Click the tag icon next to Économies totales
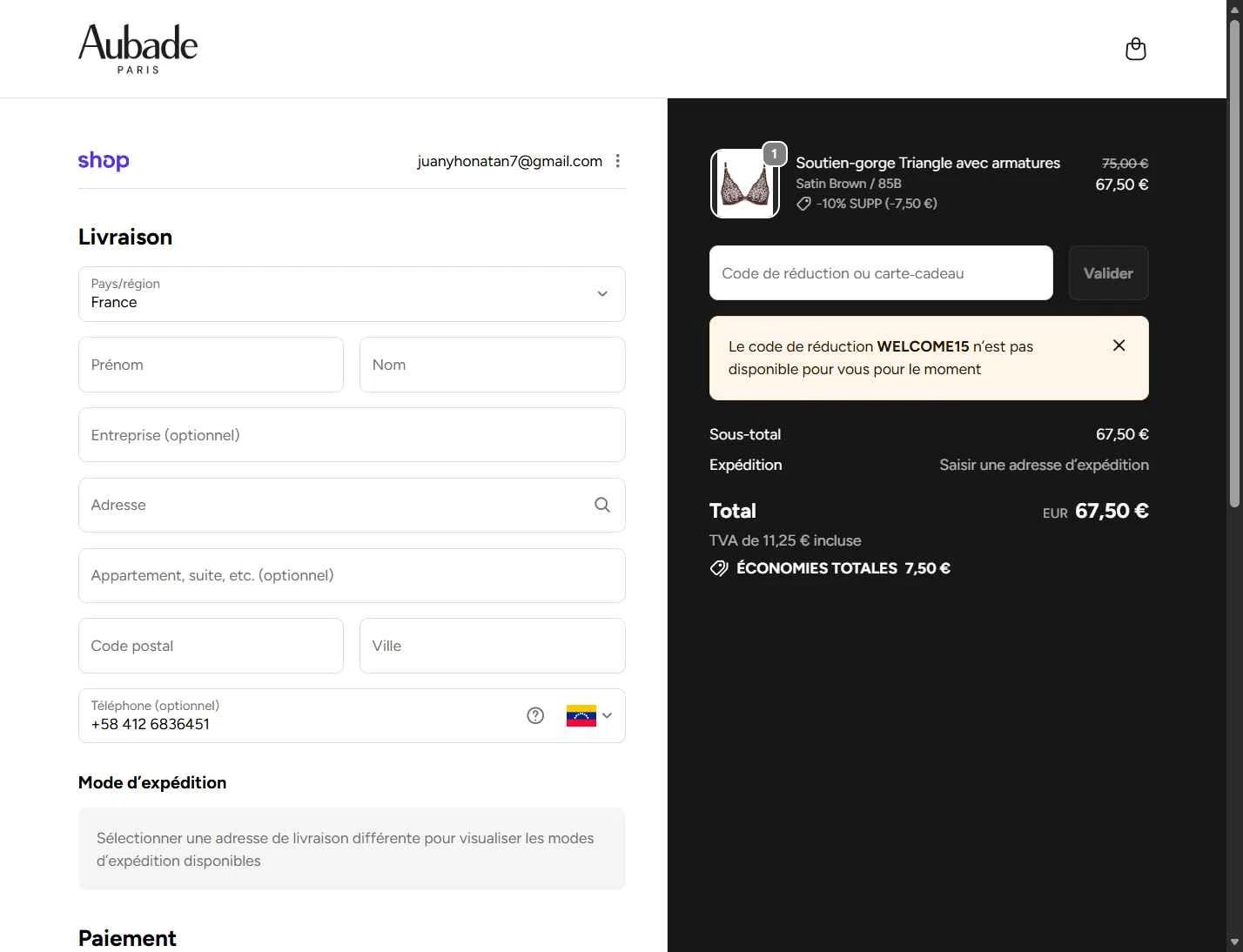Viewport: 1243px width, 952px height. (719, 568)
